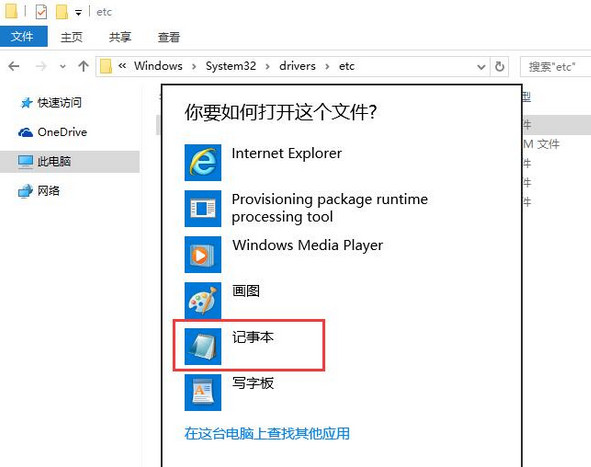
Task: Switch to the 共享 ribbon tab
Action: pyautogui.click(x=120, y=37)
